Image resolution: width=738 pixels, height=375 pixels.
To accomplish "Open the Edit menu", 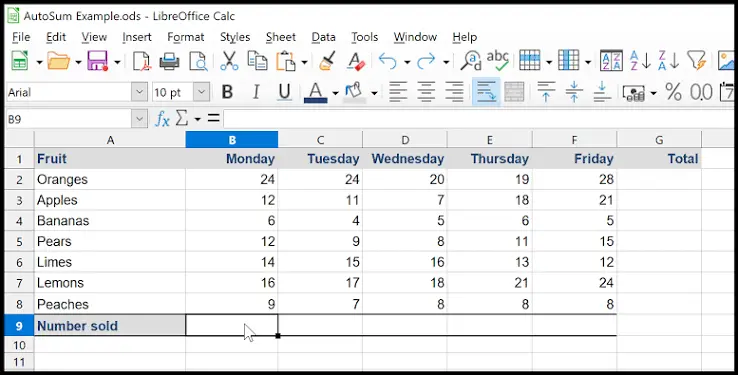I will 56,37.
